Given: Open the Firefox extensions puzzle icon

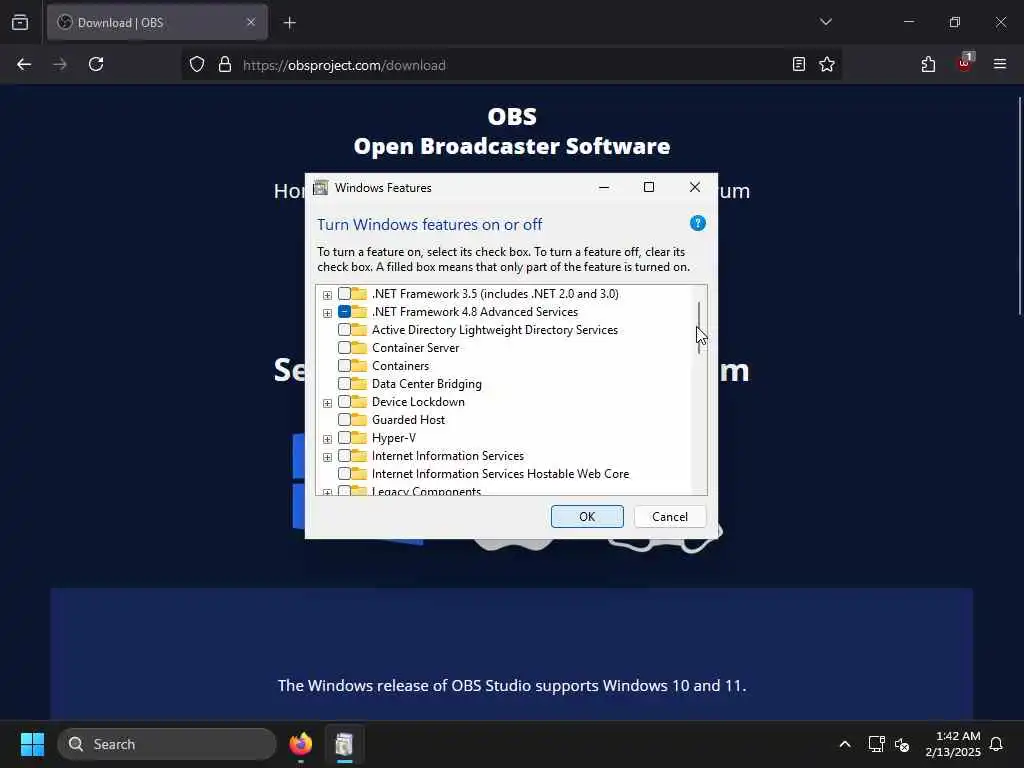Looking at the screenshot, I should (928, 64).
